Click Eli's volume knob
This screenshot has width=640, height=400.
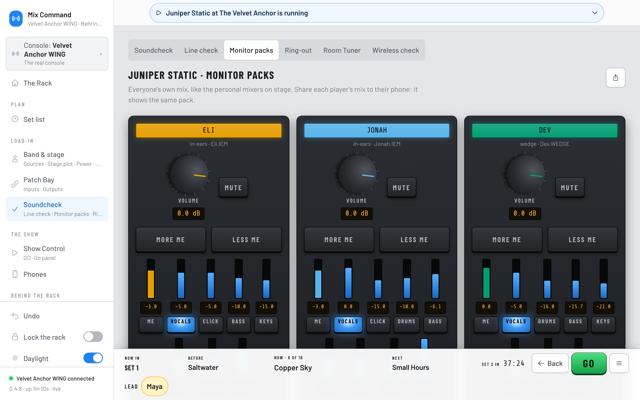pyautogui.click(x=189, y=174)
